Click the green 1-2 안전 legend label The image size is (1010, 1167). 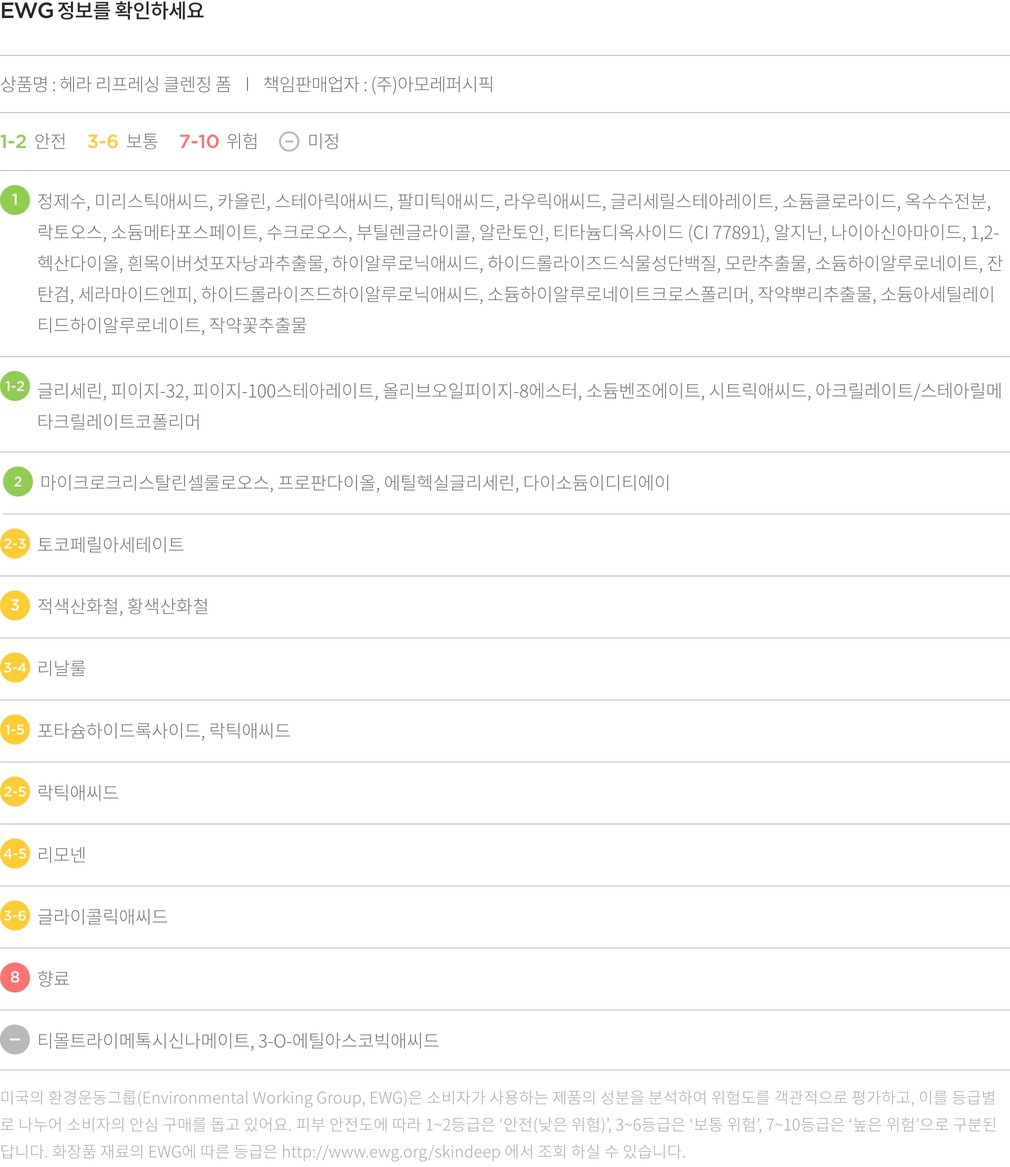pos(33,141)
